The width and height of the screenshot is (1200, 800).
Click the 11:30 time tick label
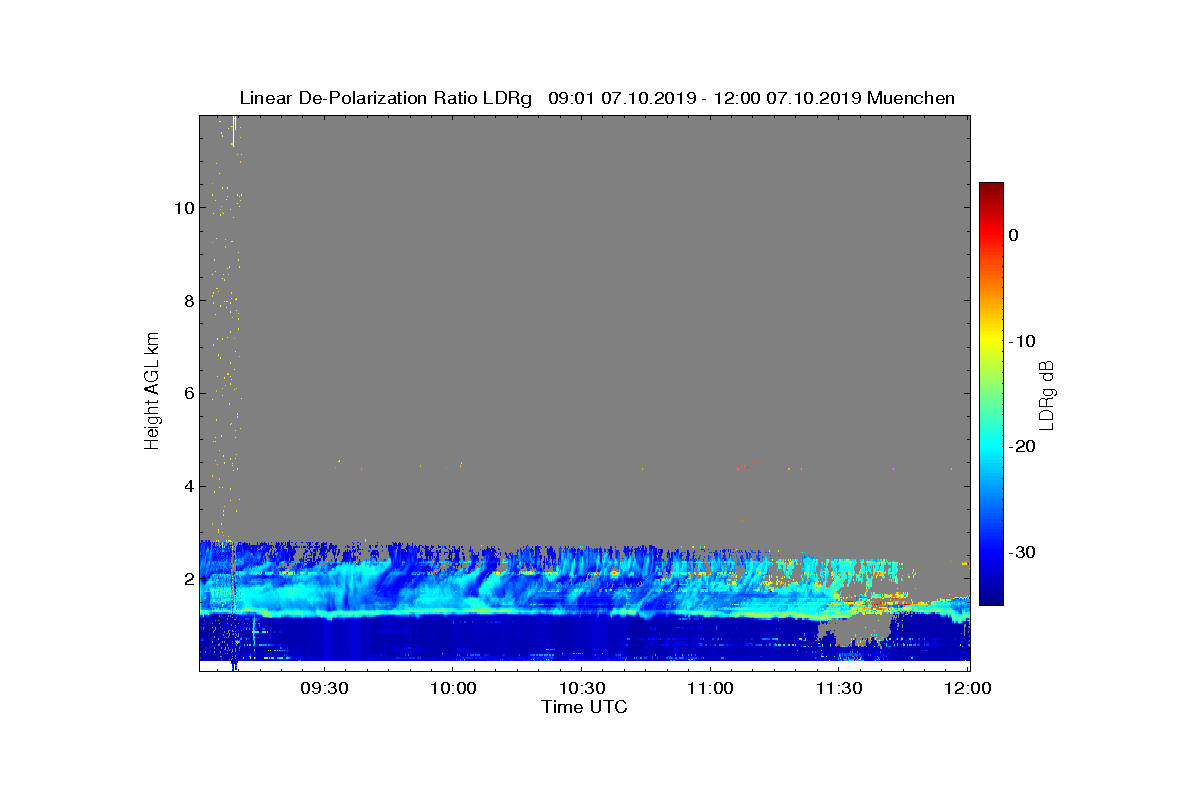(839, 689)
